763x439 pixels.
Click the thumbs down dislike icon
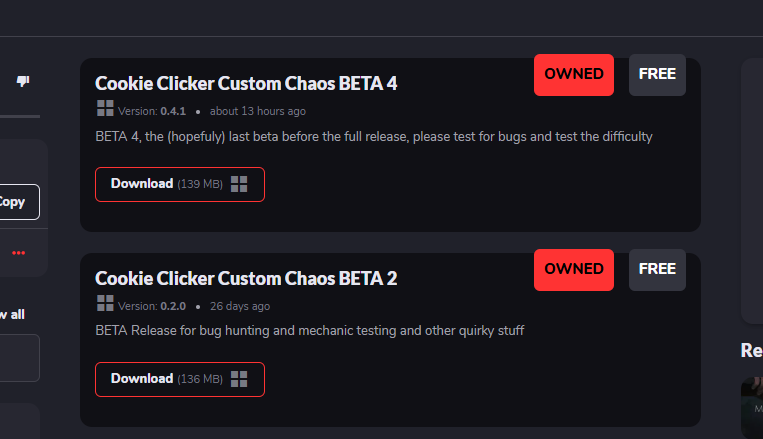(x=23, y=81)
